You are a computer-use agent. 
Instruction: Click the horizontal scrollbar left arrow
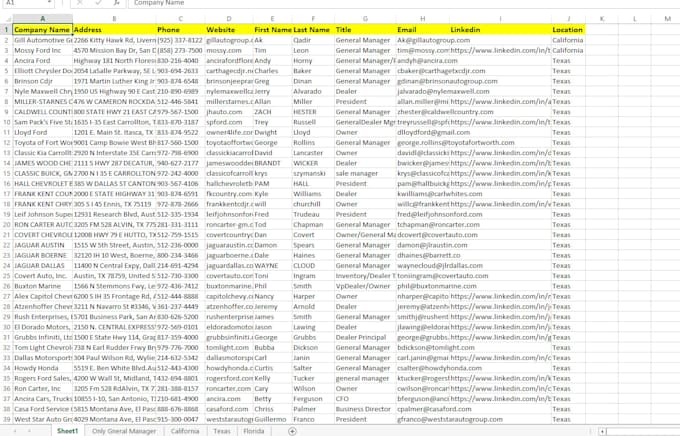click(602, 431)
